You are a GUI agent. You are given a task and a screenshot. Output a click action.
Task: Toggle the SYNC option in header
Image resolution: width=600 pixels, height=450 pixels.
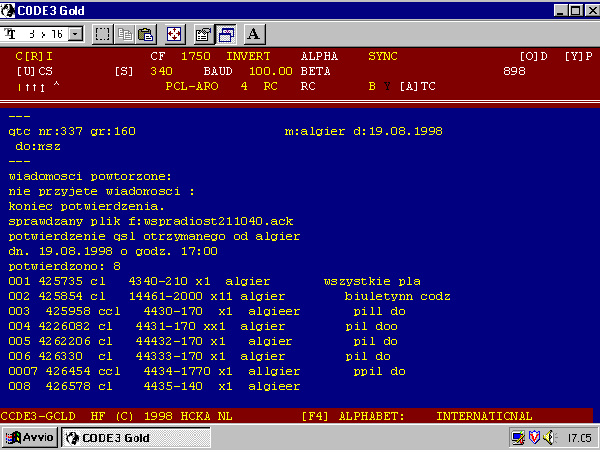tap(382, 56)
